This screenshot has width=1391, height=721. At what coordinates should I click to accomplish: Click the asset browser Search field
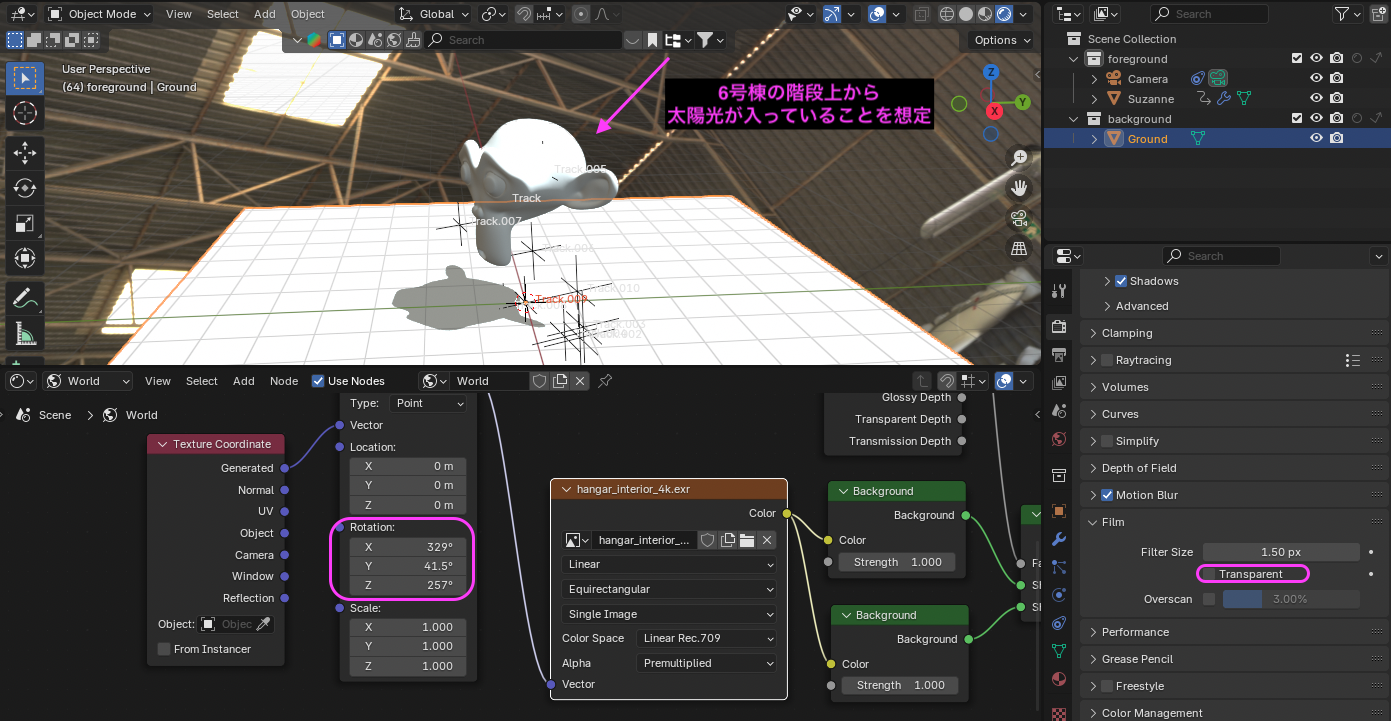pos(523,40)
